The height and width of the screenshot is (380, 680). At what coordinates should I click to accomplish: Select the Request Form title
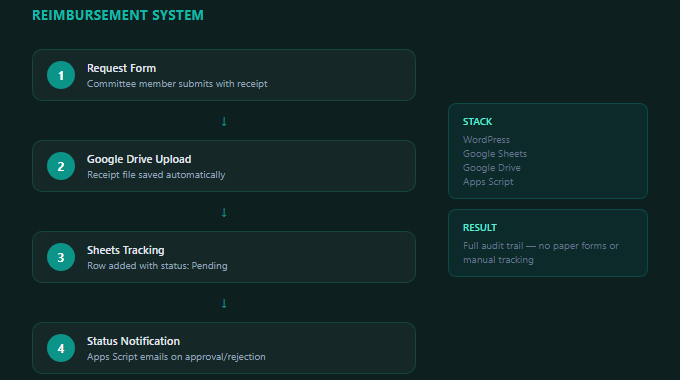(121, 68)
